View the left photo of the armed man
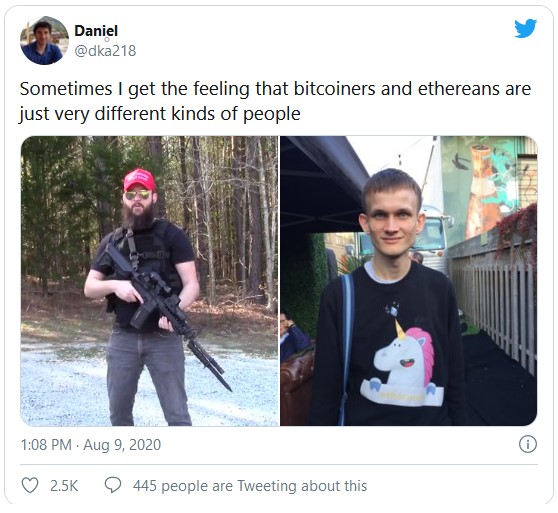This screenshot has height=513, width=558. coord(149,281)
